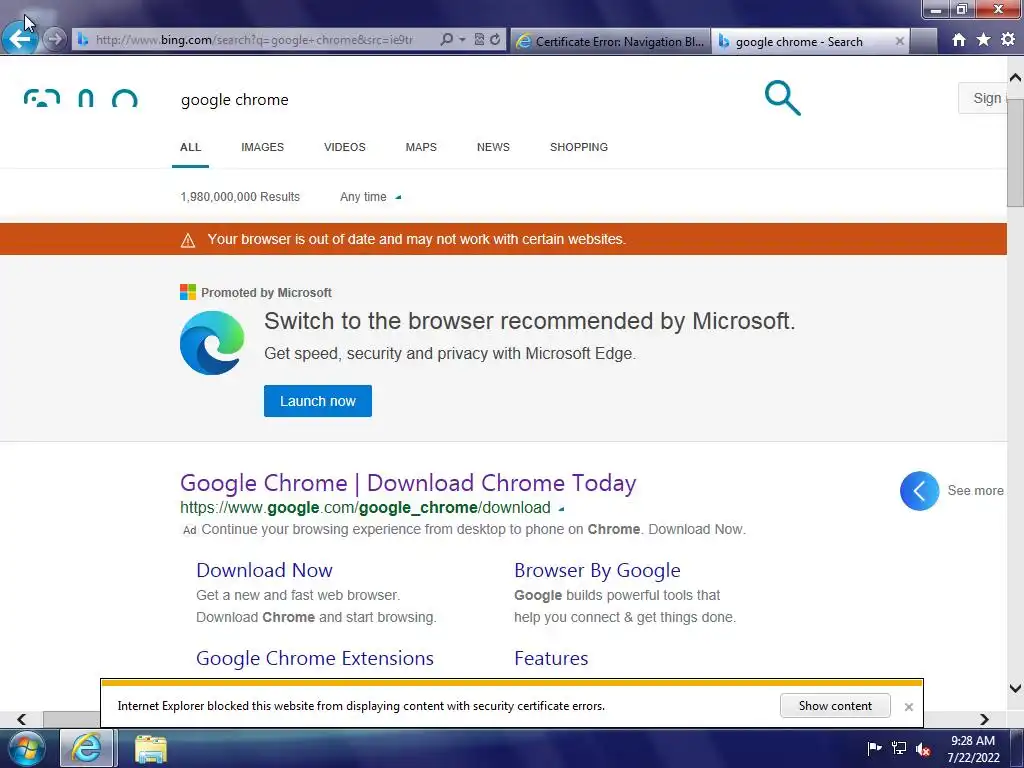1024x768 pixels.
Task: Click the Launch now button
Action: click(x=318, y=401)
